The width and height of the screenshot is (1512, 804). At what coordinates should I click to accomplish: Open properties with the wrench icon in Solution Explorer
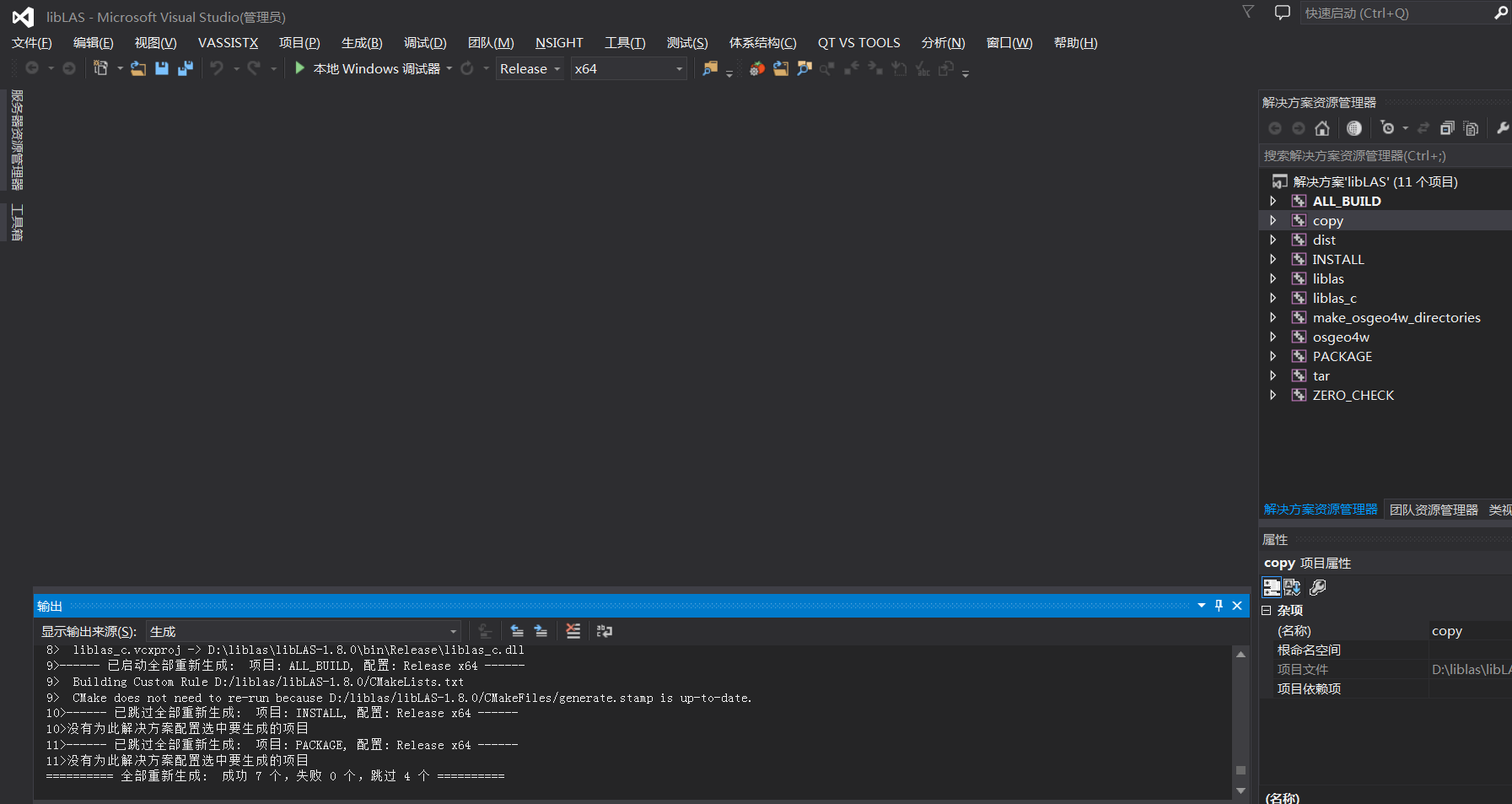point(1502,128)
